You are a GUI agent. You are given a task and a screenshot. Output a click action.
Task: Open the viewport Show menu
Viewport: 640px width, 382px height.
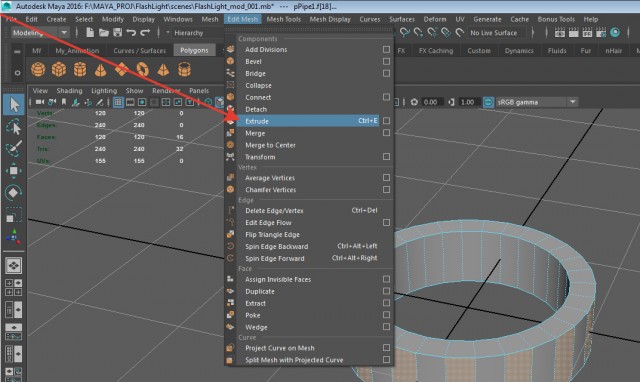click(134, 91)
